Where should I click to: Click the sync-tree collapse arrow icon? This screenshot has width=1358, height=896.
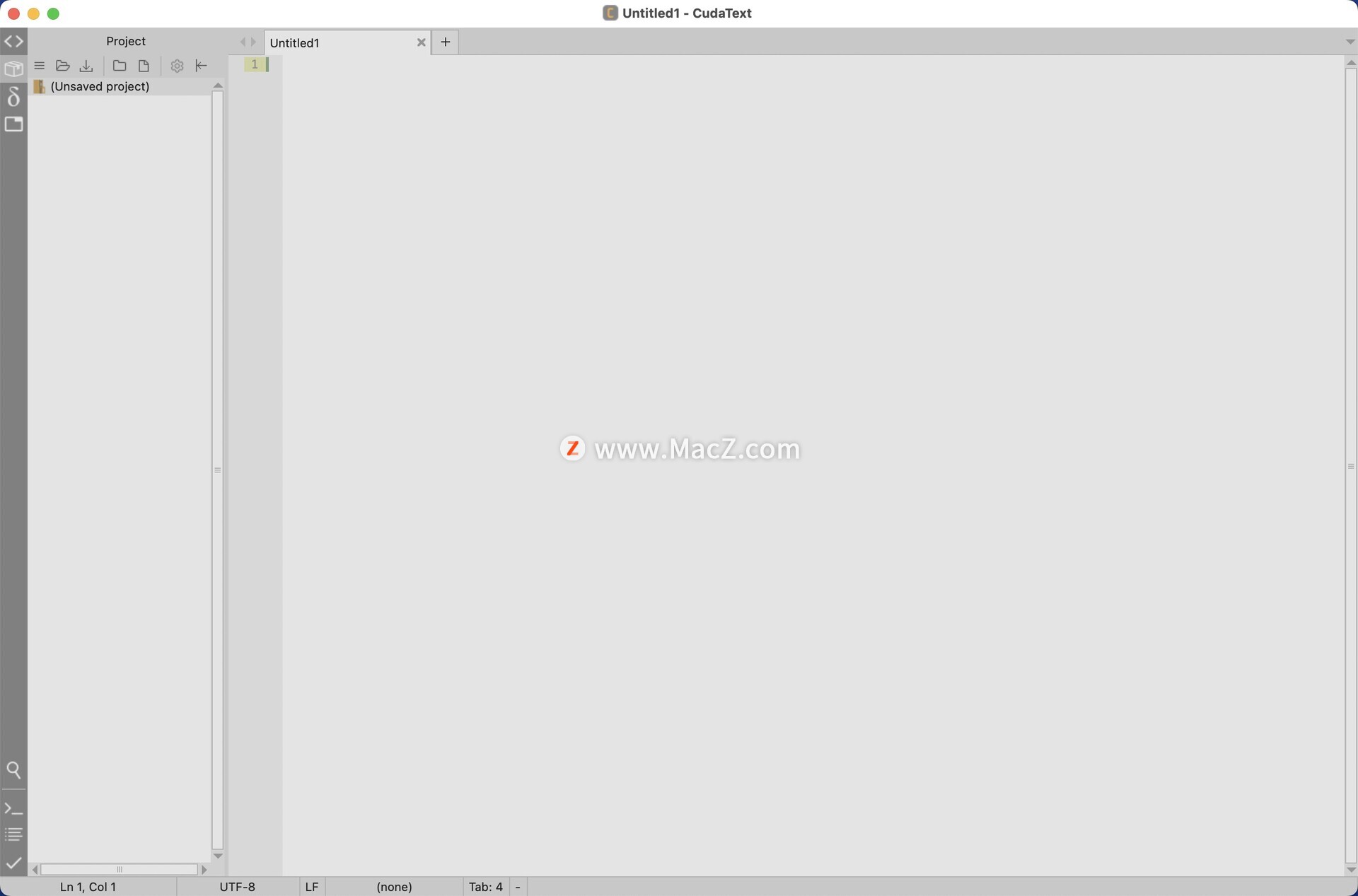point(202,66)
